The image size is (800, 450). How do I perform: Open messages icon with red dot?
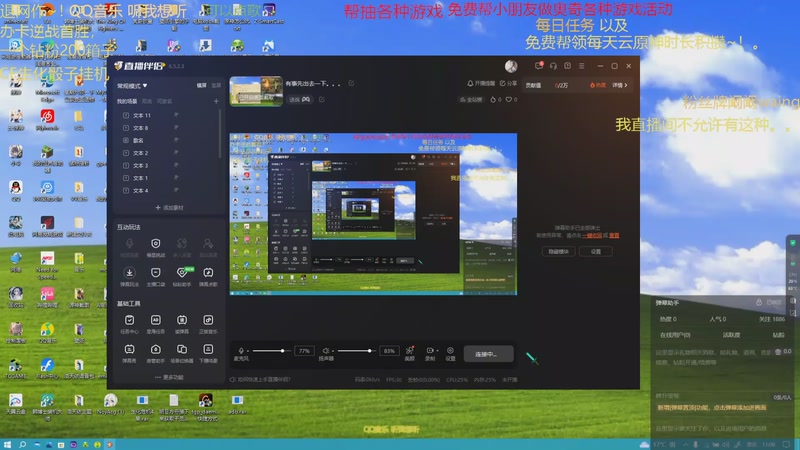tap(539, 66)
